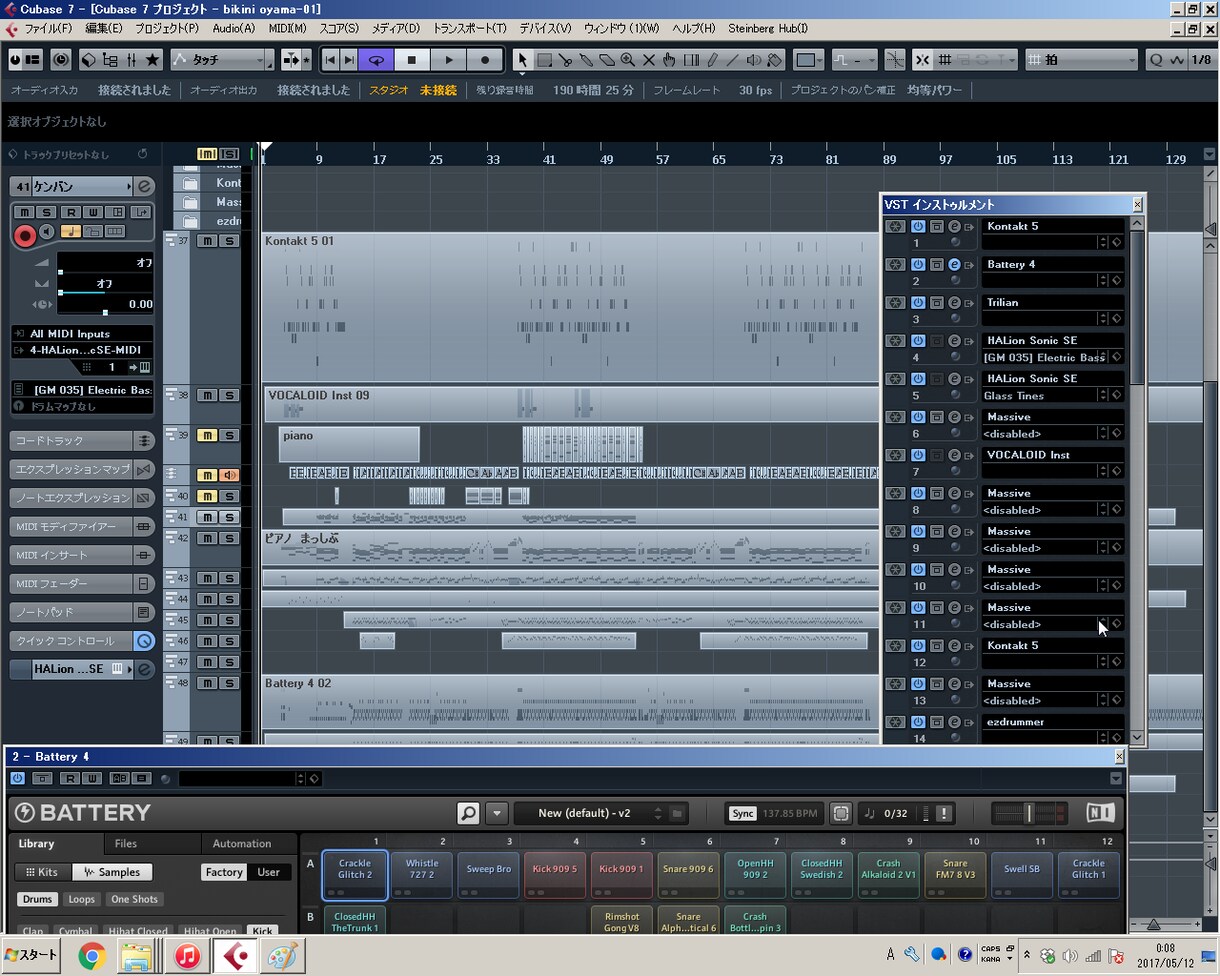Open the automation mode タッチ dropdown

tap(221, 60)
